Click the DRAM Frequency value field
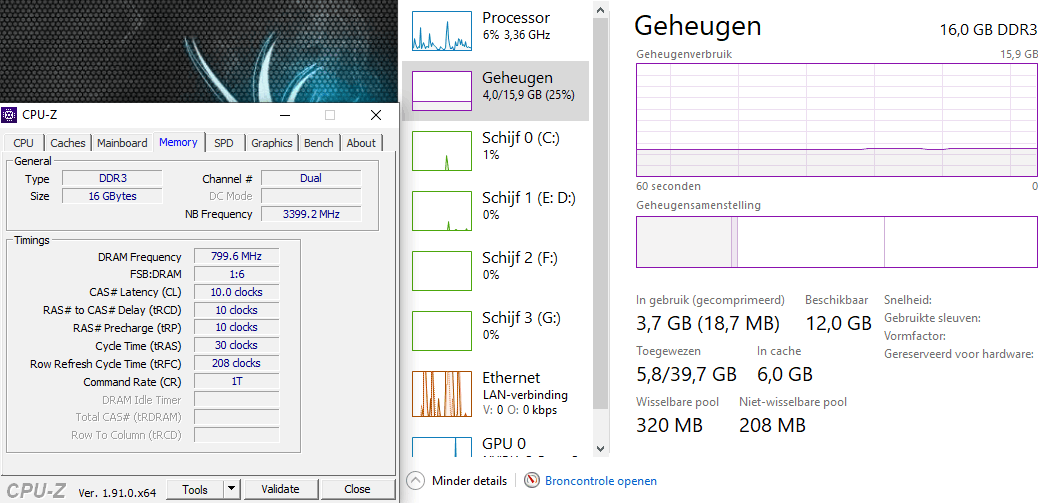The width and height of the screenshot is (1051, 503). (236, 257)
